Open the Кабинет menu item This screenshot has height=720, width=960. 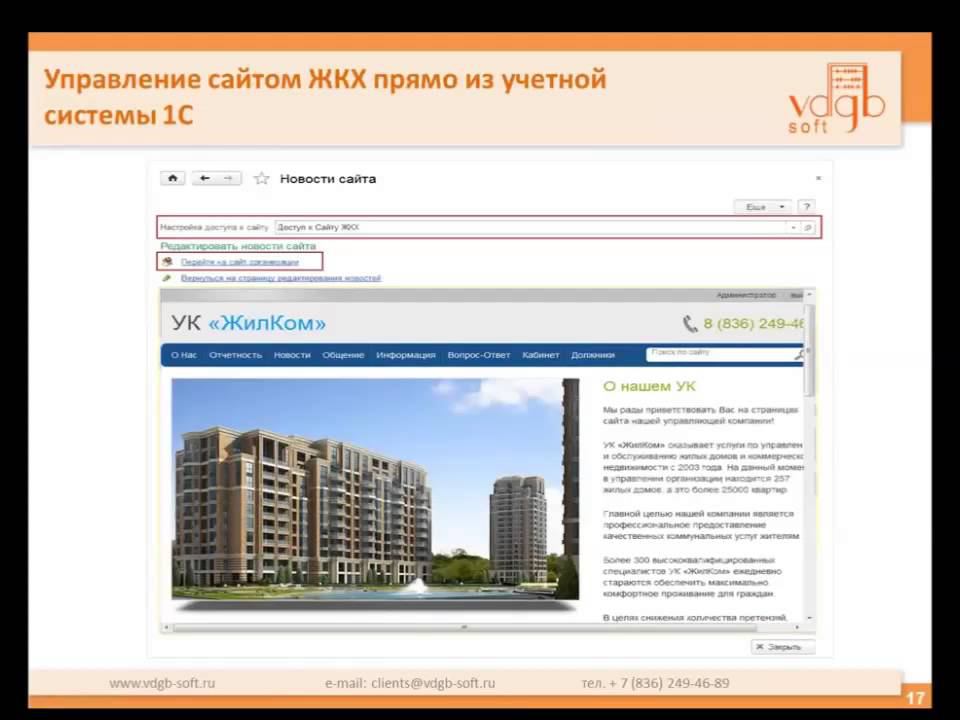(541, 355)
